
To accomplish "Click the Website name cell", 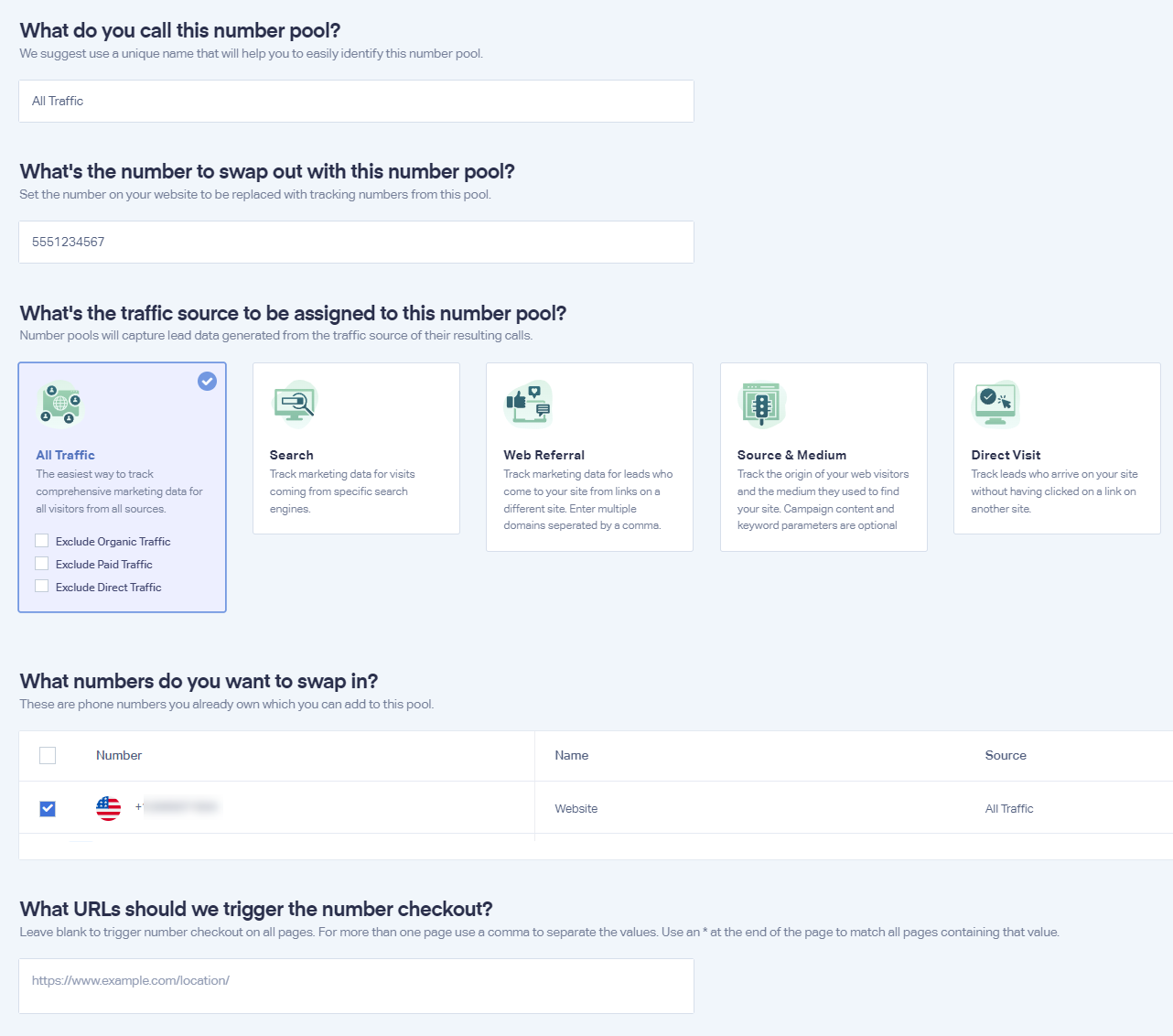I will point(576,808).
